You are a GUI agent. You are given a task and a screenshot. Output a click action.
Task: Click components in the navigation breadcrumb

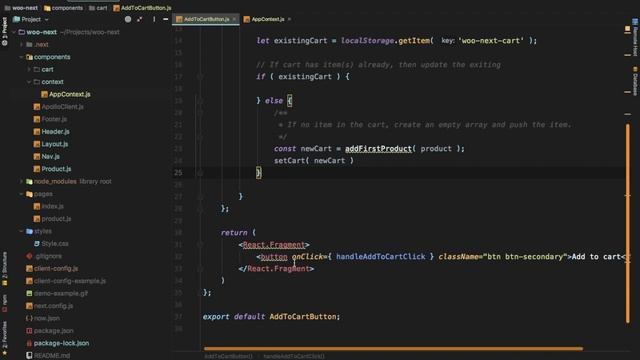[x=63, y=8]
